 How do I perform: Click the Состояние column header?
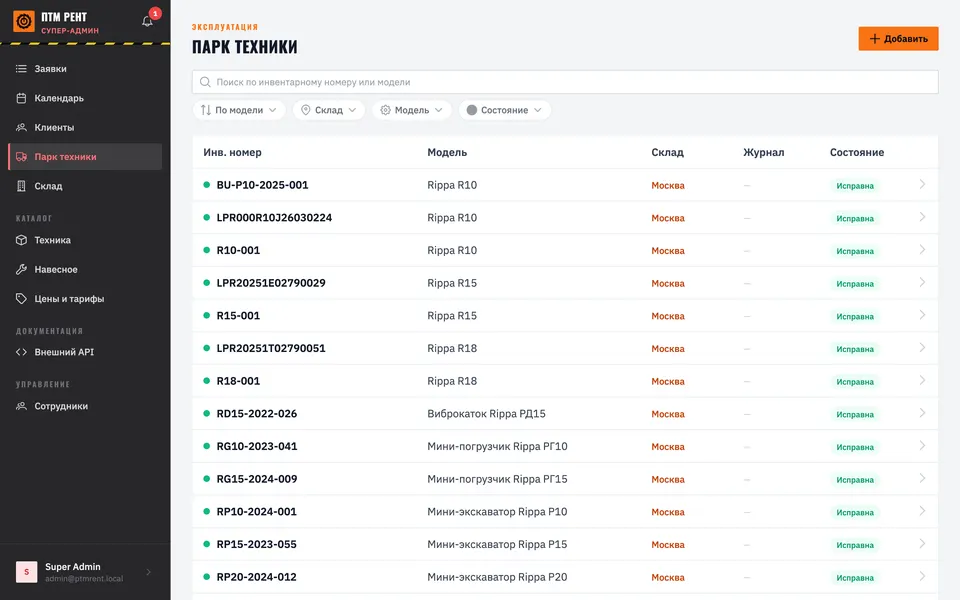pyautogui.click(x=857, y=152)
